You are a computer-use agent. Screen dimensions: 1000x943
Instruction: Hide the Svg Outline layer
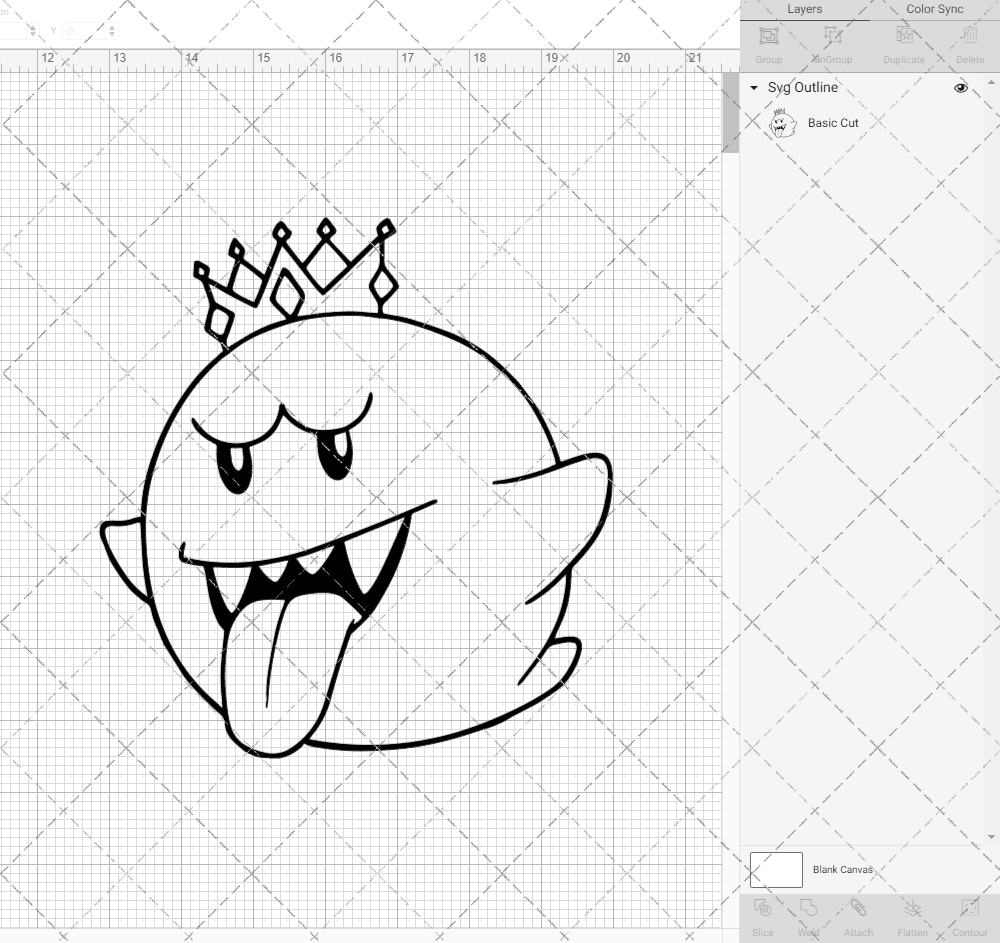pos(960,88)
